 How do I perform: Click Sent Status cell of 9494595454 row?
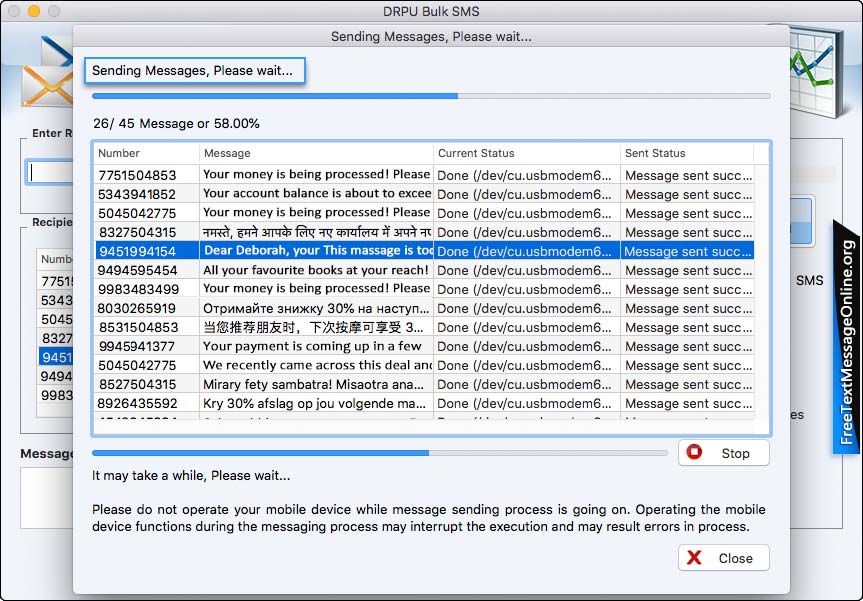pyautogui.click(x=687, y=270)
